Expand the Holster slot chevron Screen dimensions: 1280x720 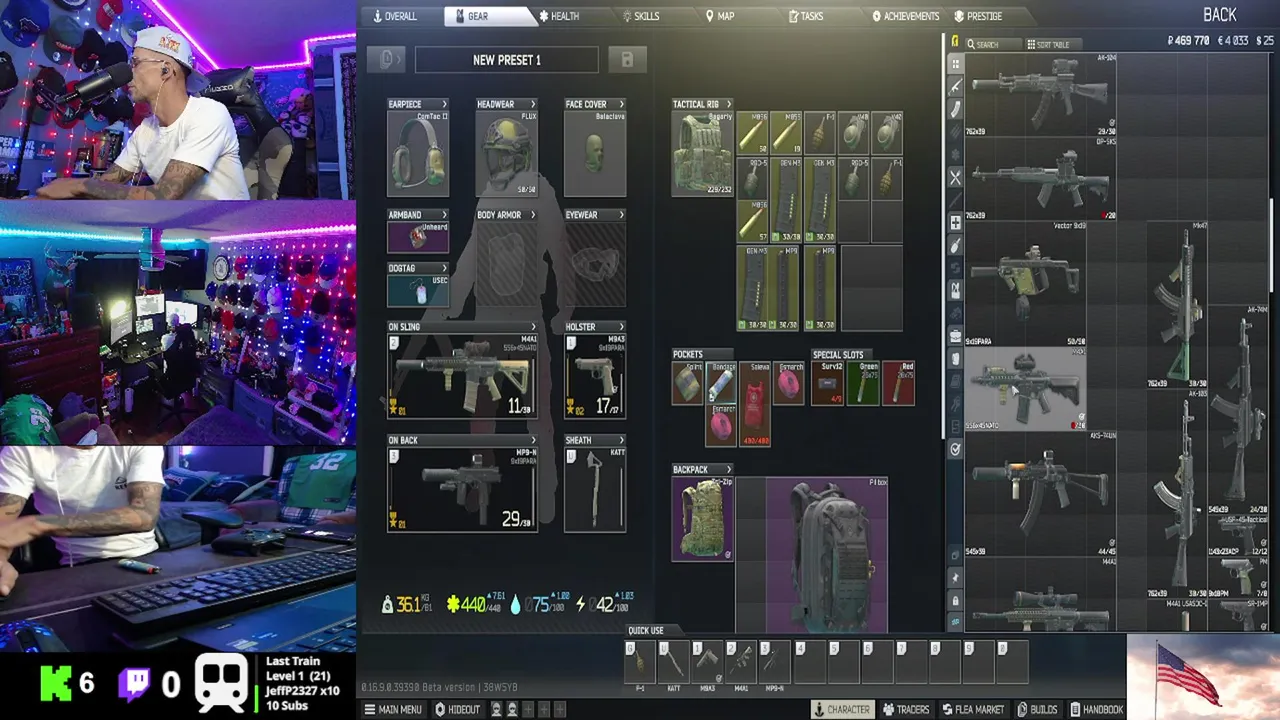621,327
